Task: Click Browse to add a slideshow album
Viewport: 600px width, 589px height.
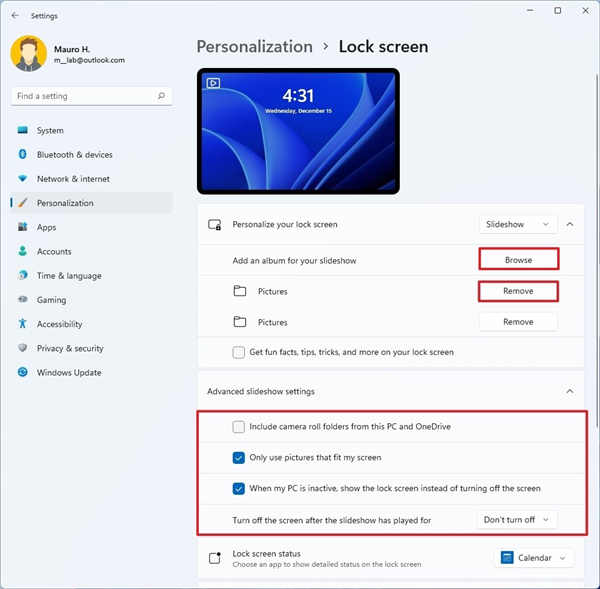Action: pyautogui.click(x=518, y=260)
